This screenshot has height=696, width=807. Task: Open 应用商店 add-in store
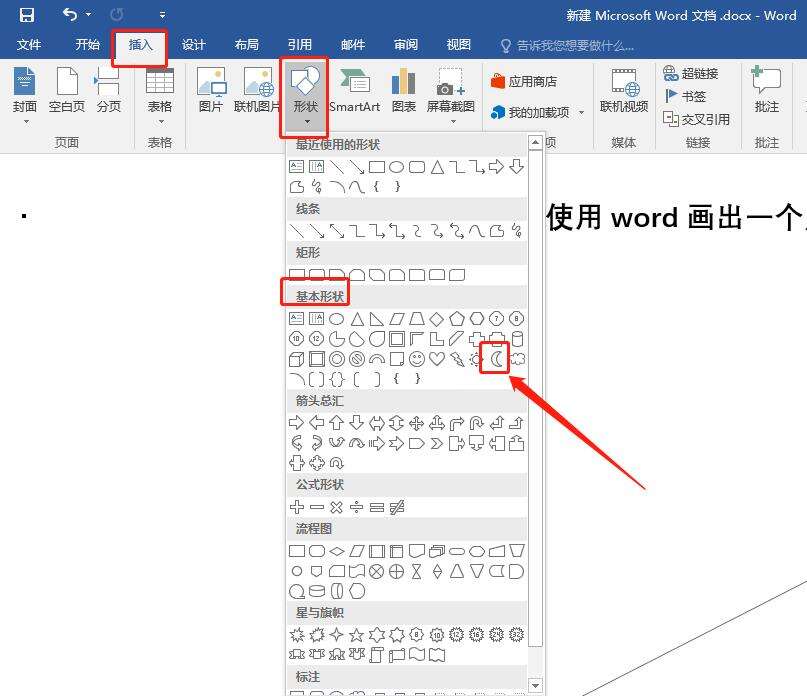click(524, 81)
